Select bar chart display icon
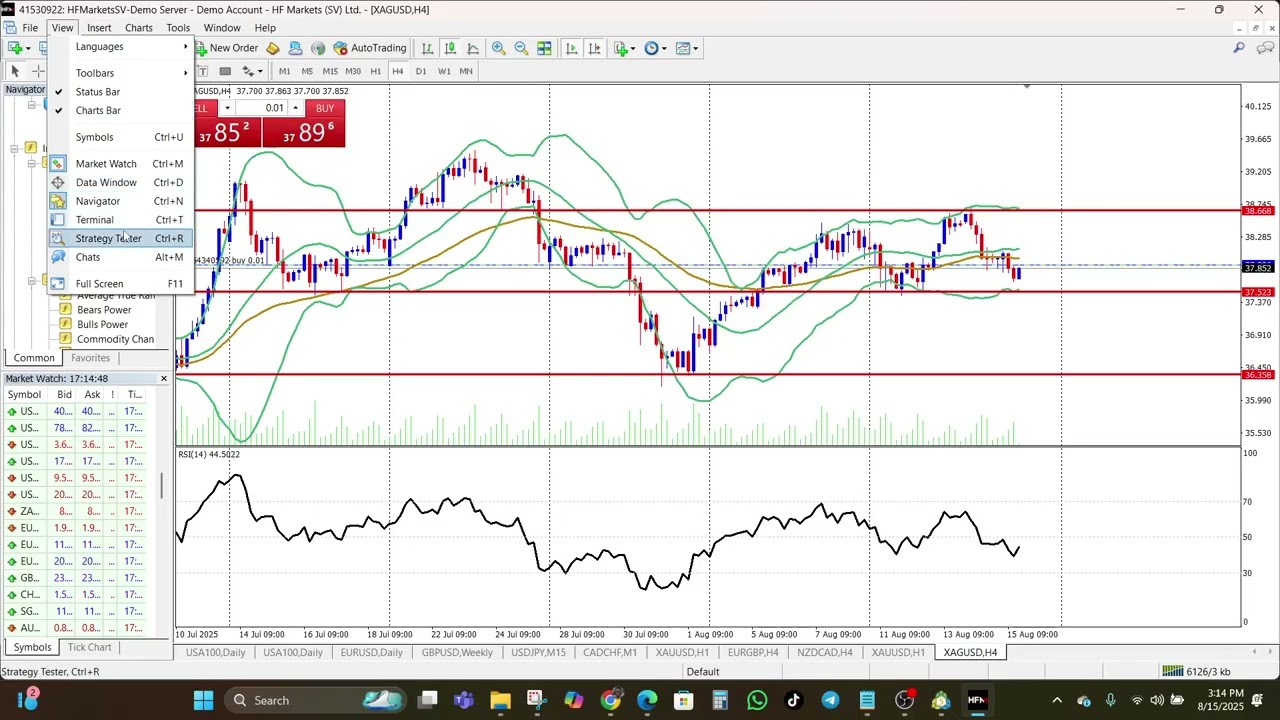The height and width of the screenshot is (720, 1280). 427,48
